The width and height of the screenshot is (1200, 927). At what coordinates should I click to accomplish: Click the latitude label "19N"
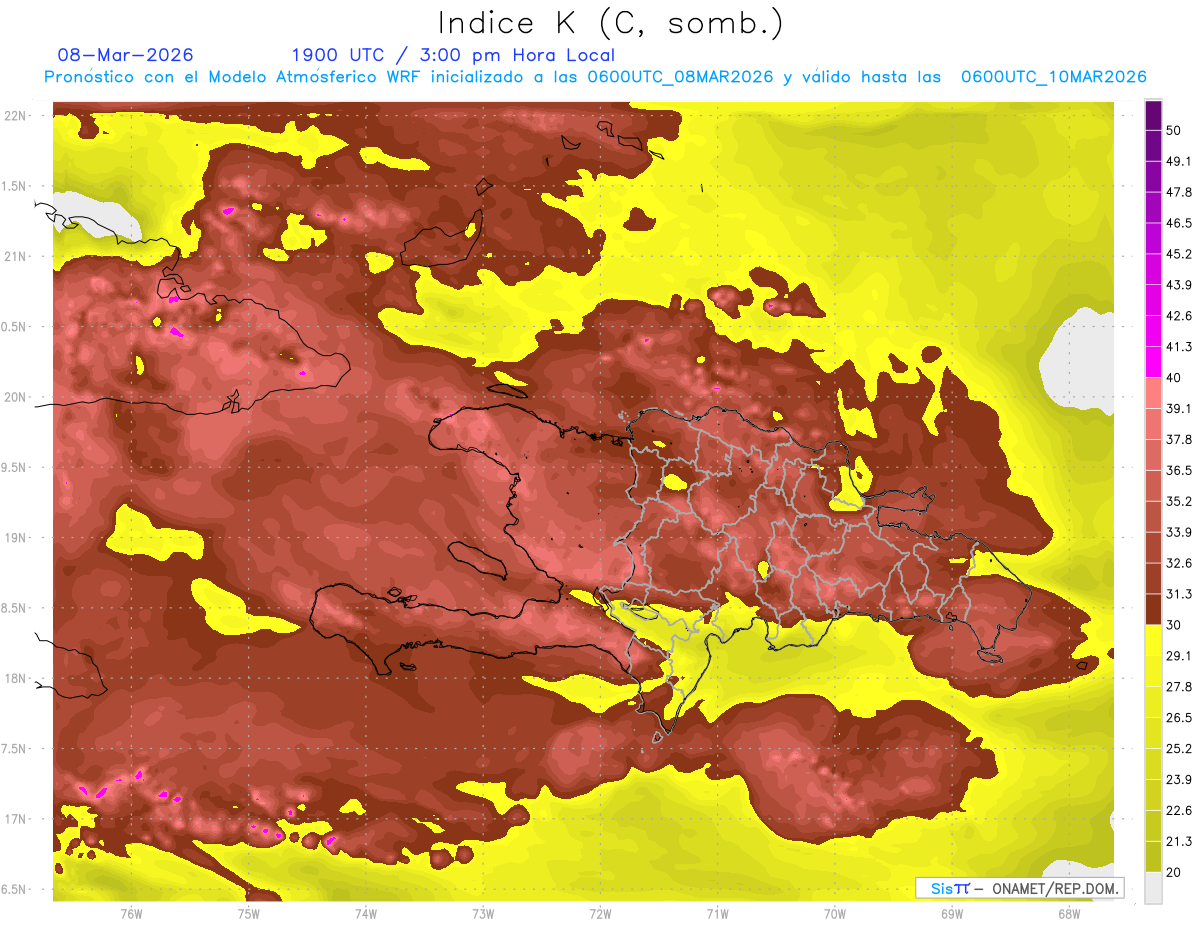[17, 537]
